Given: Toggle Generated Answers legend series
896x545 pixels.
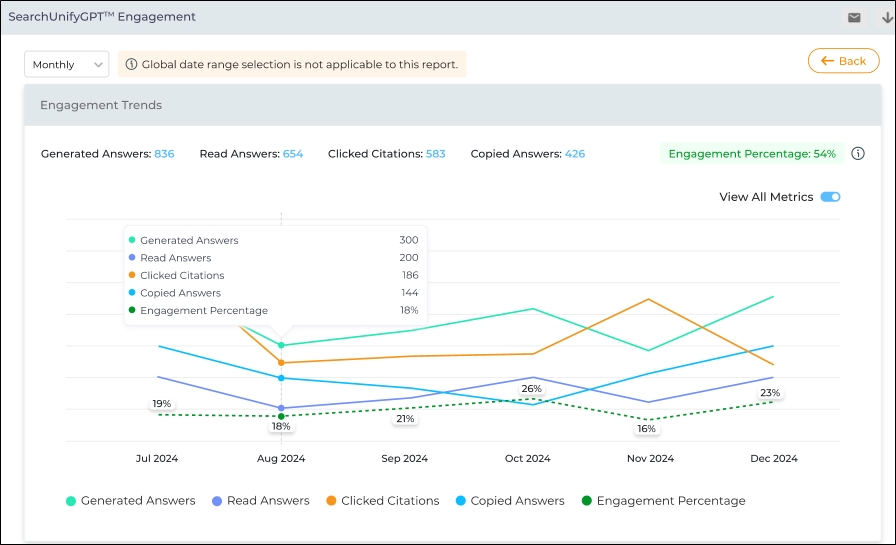Looking at the screenshot, I should click(x=130, y=501).
